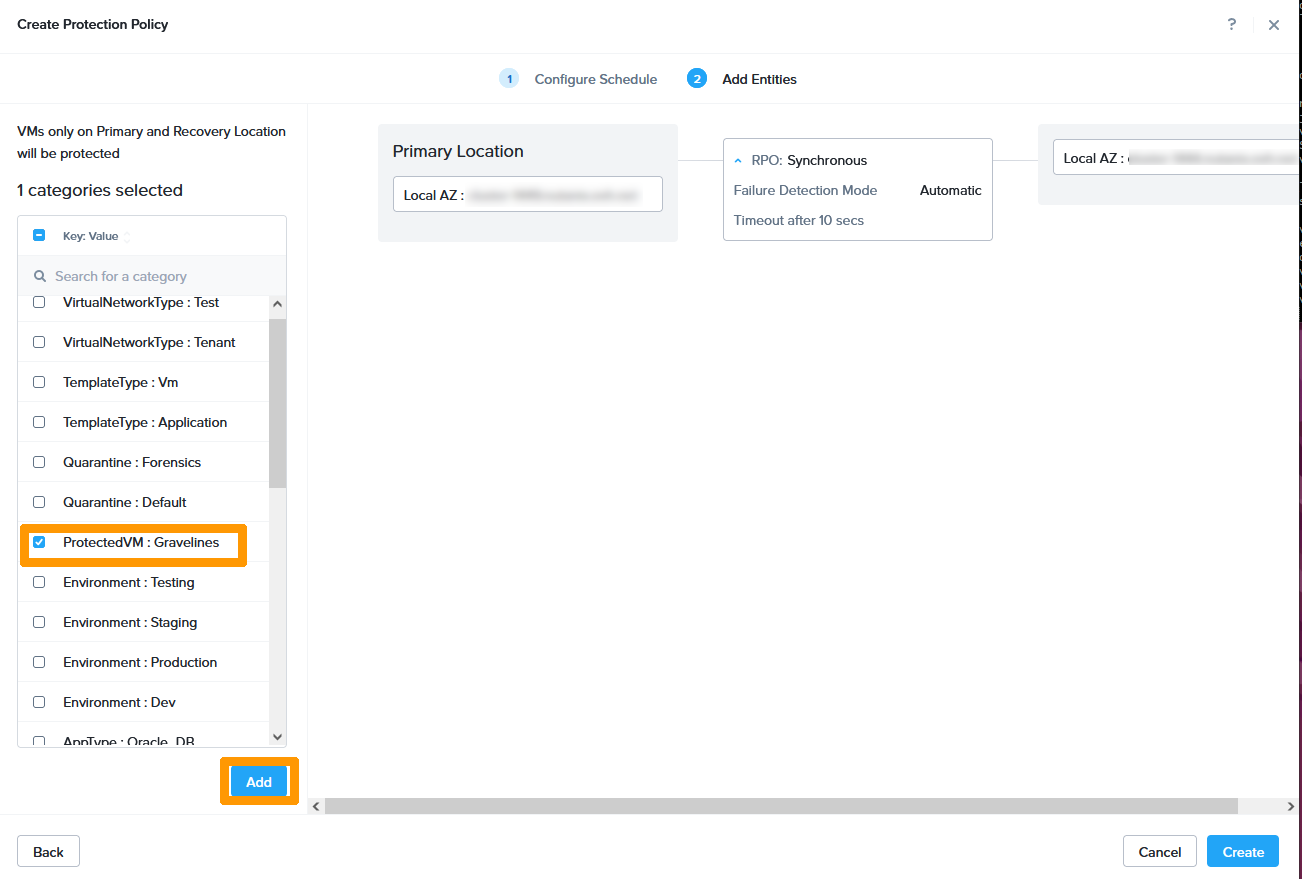Check Environment : Production category

39,662
